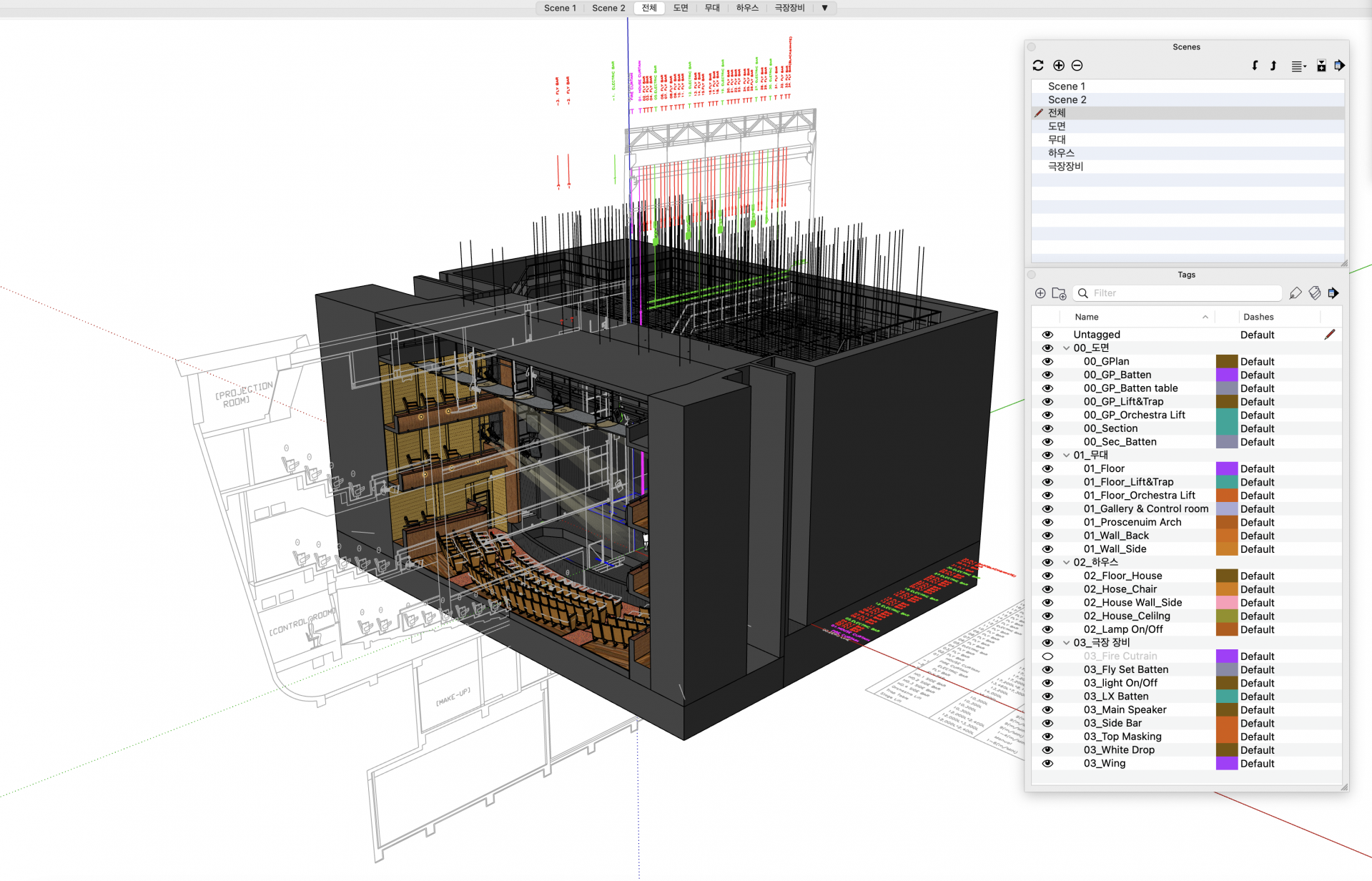Open the scene view options dropdown
The image size is (1372, 881).
click(x=1298, y=66)
